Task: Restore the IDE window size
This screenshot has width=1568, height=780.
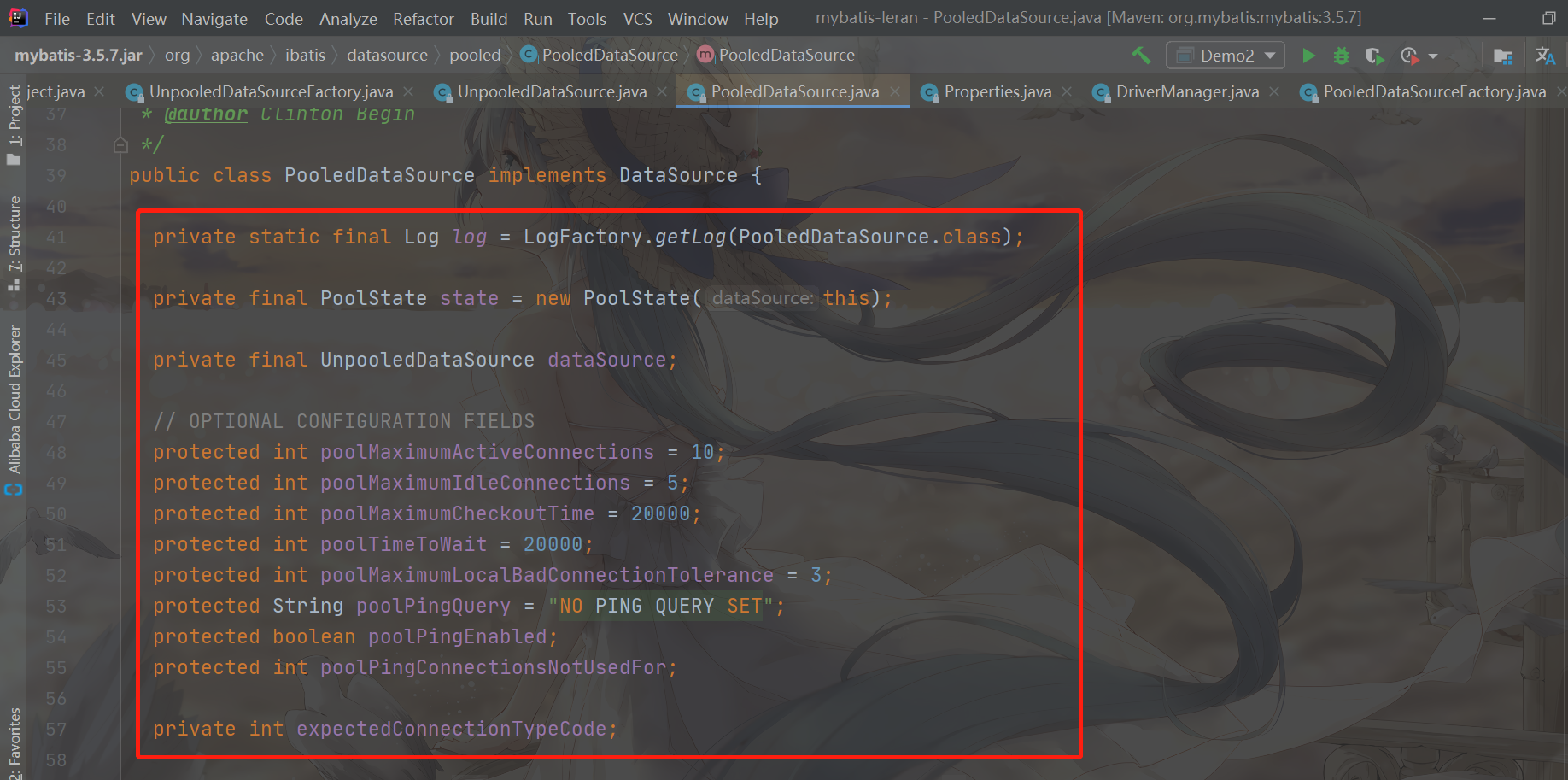Action: pos(1548,18)
